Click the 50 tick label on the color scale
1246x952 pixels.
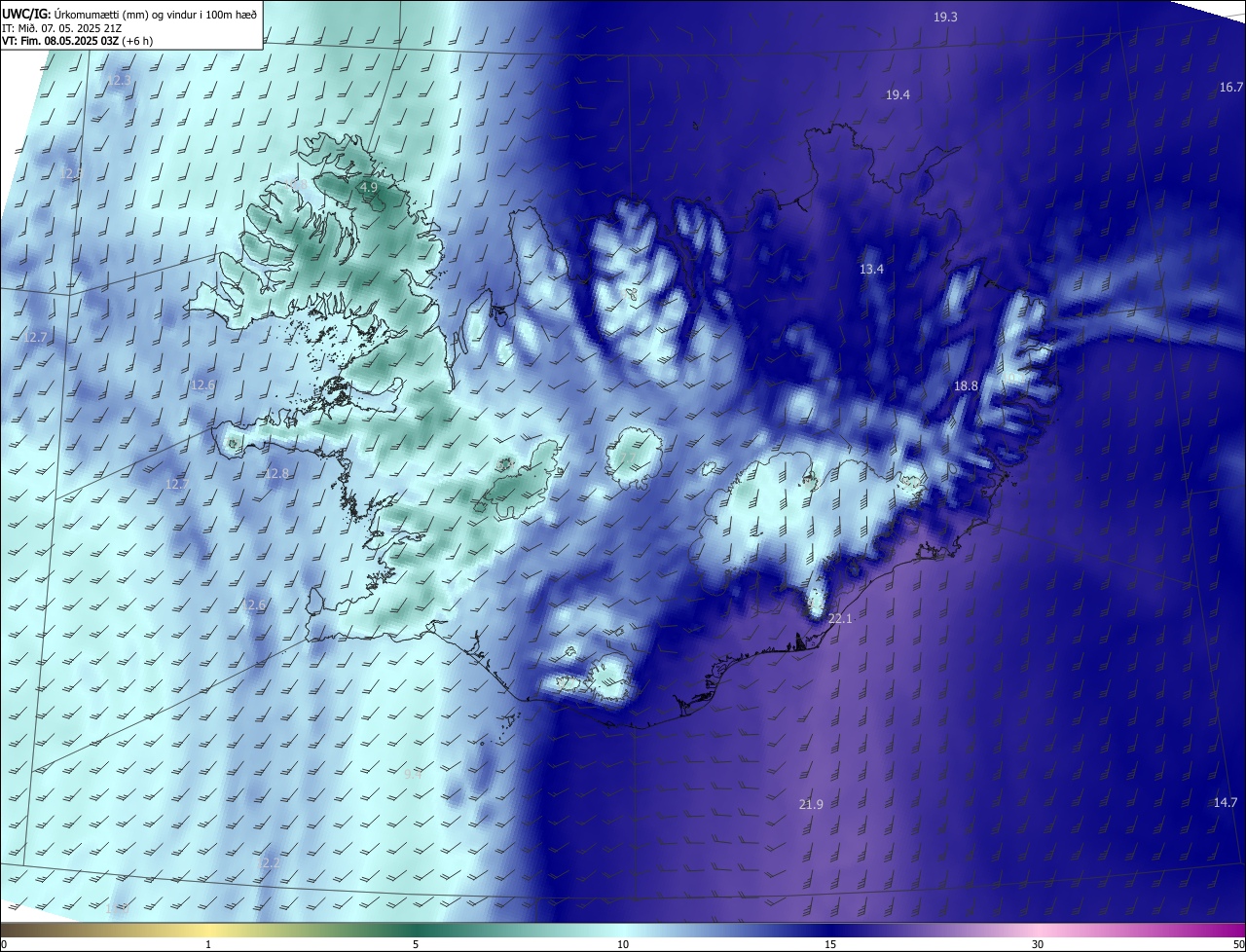point(1239,944)
